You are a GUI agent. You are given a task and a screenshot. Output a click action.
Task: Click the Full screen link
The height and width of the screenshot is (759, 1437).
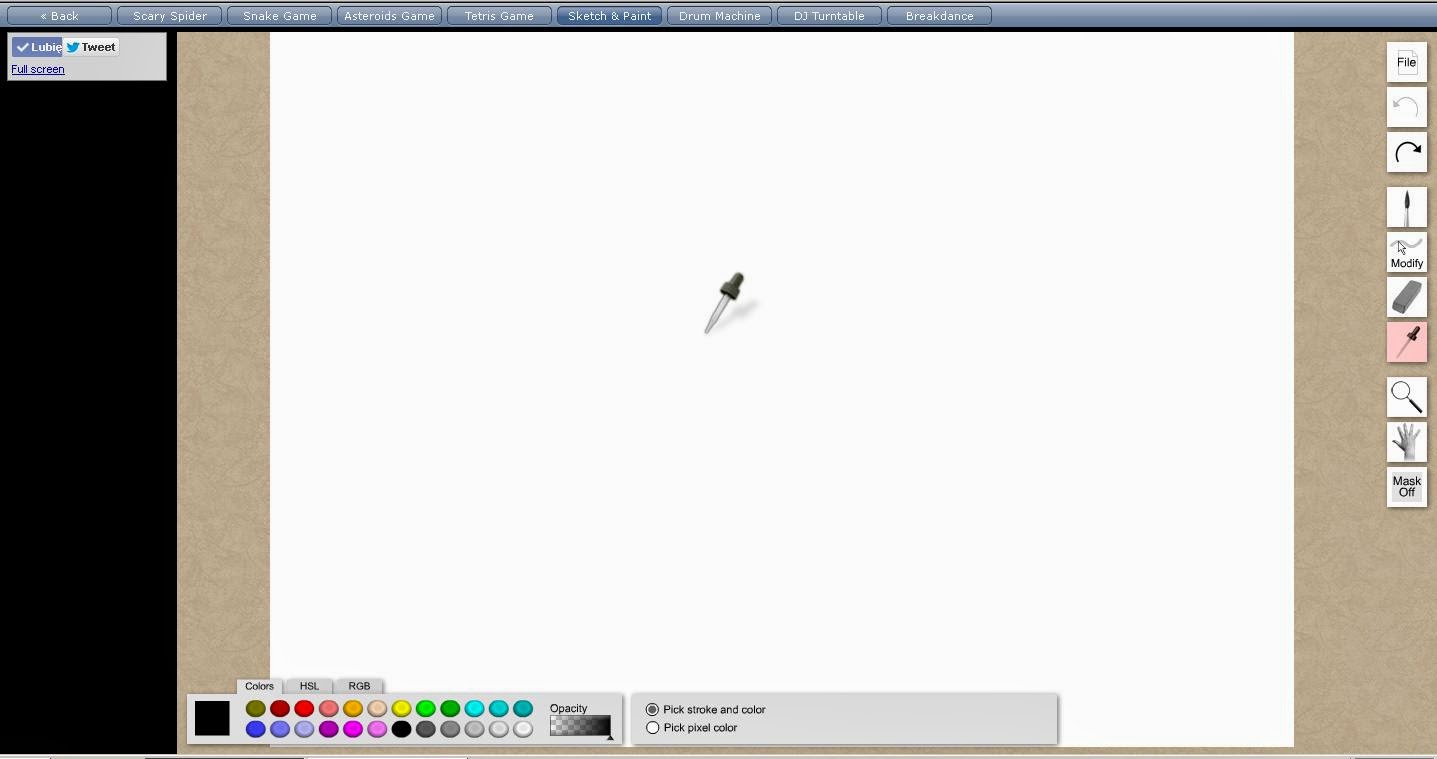point(37,69)
